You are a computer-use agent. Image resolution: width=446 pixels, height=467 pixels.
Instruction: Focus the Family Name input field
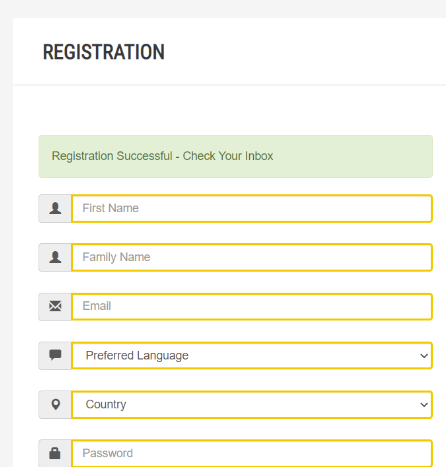point(252,257)
